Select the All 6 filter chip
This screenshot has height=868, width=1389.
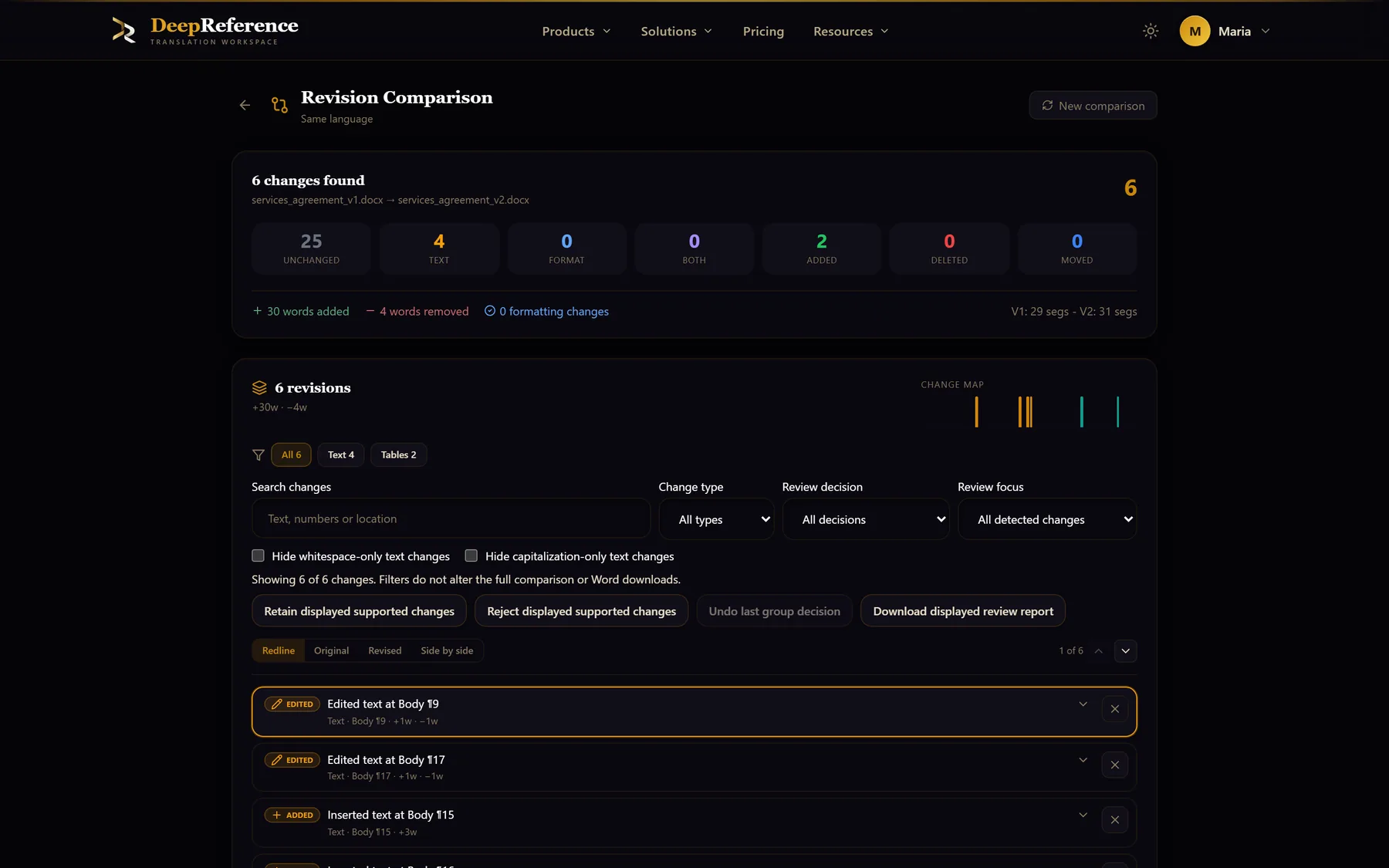click(x=291, y=454)
